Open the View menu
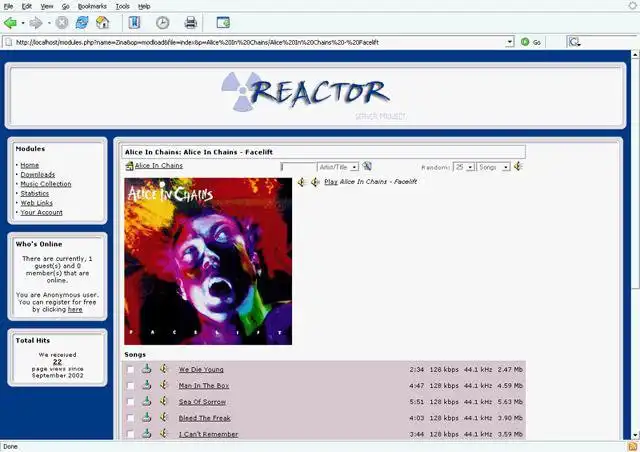The width and height of the screenshot is (640, 452). tap(47, 6)
